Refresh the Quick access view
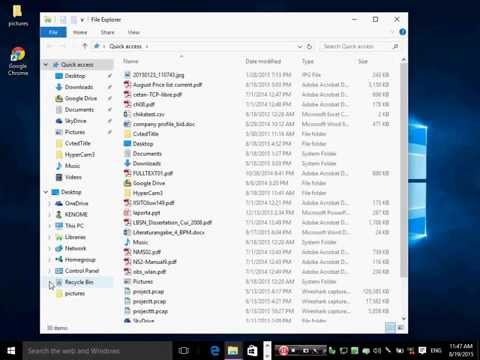This screenshot has width=480, height=360. [x=309, y=46]
